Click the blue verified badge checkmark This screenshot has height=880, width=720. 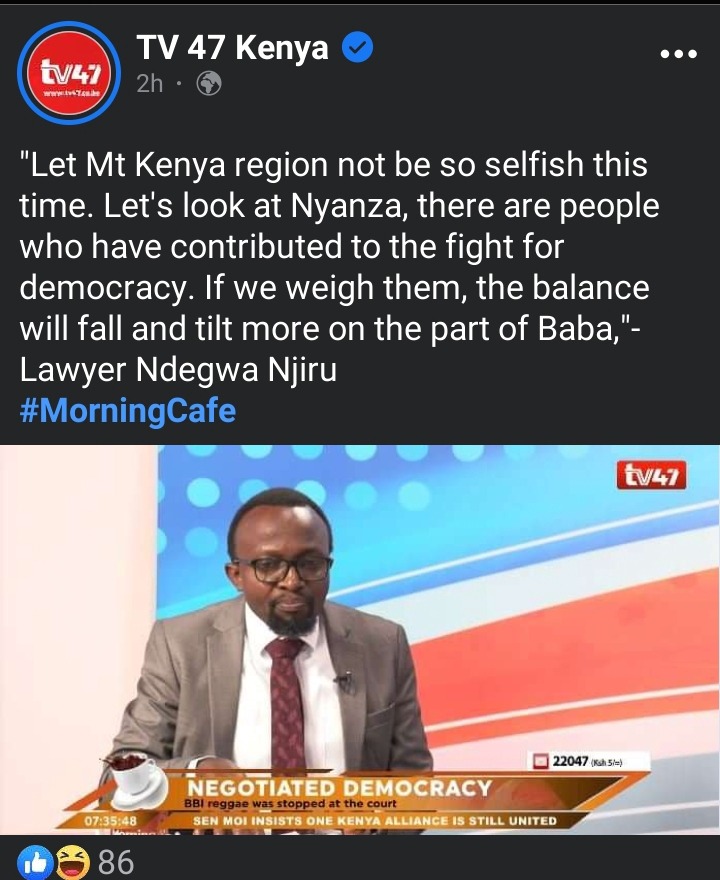[357, 48]
